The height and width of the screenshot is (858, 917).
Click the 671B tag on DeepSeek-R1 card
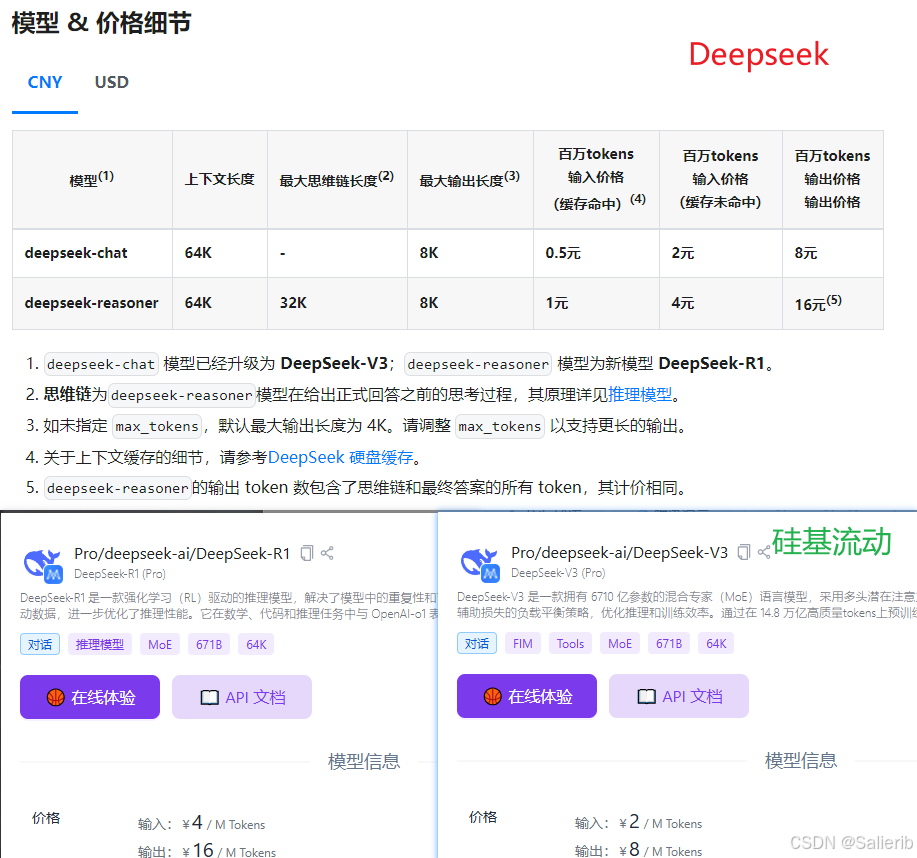pos(209,645)
